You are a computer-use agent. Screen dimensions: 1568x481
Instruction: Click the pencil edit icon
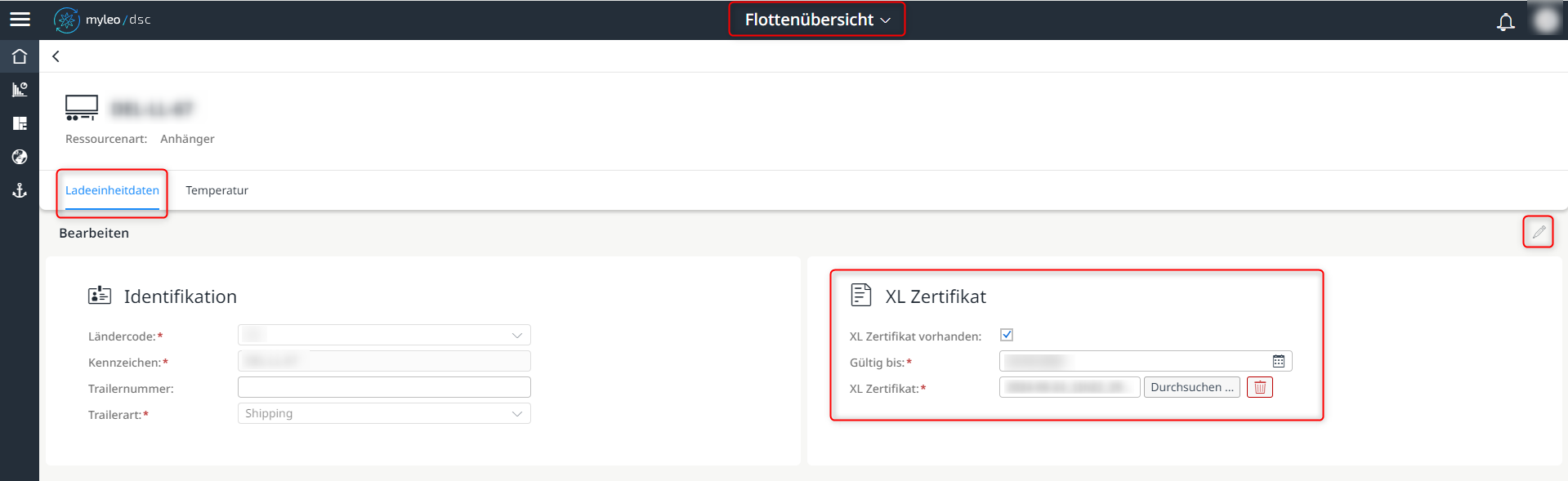click(x=1539, y=232)
